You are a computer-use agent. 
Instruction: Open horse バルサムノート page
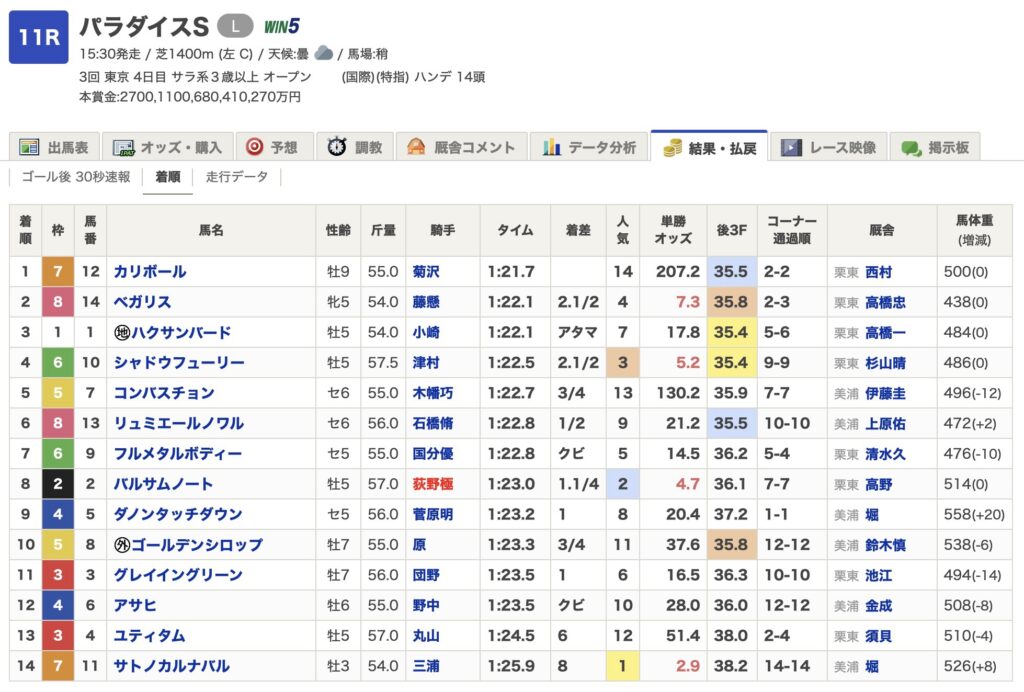click(163, 484)
